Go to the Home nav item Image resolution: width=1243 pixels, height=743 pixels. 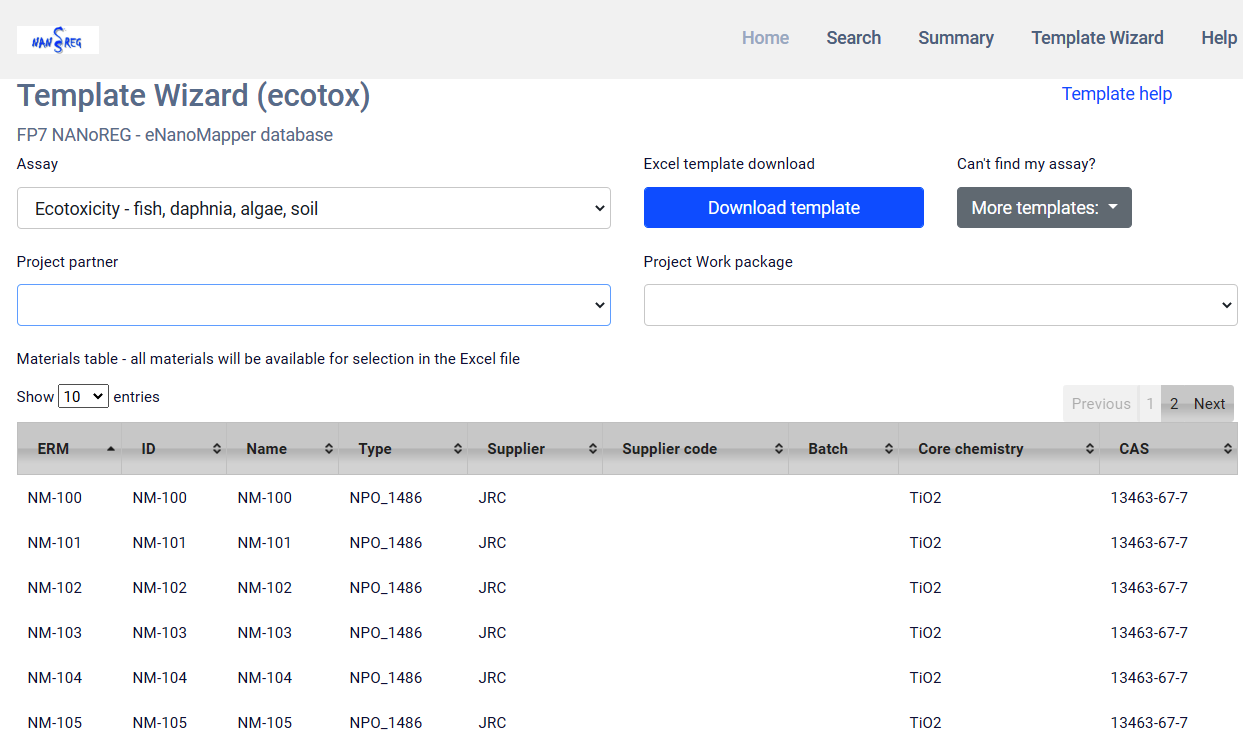pos(765,38)
